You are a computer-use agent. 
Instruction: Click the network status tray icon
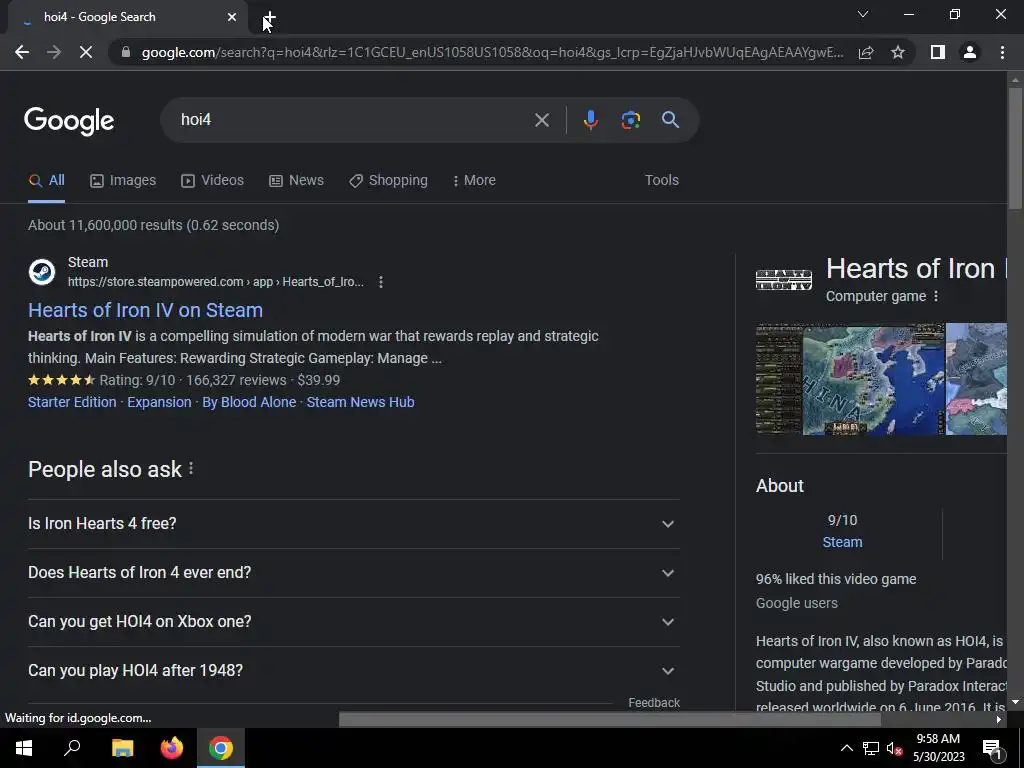pyautogui.click(x=871, y=748)
